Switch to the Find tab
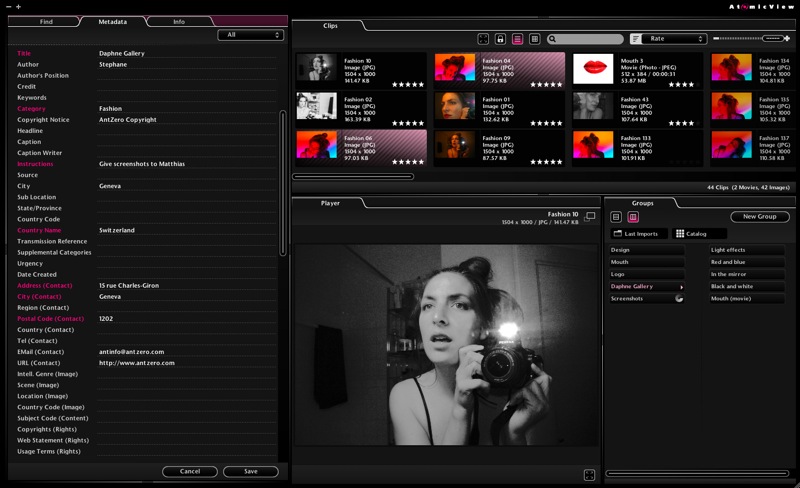The width and height of the screenshot is (800, 488). click(x=46, y=21)
